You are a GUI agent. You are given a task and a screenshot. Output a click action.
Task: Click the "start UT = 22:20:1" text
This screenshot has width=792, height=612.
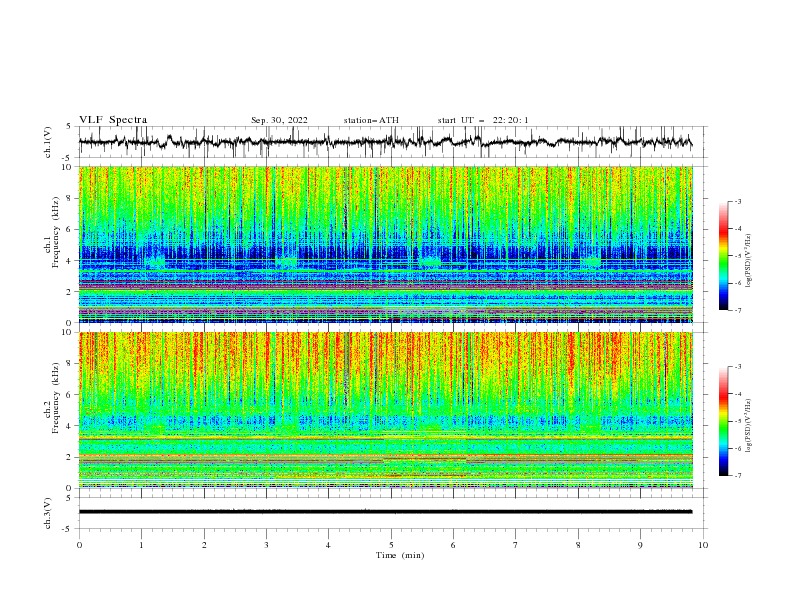[483, 120]
